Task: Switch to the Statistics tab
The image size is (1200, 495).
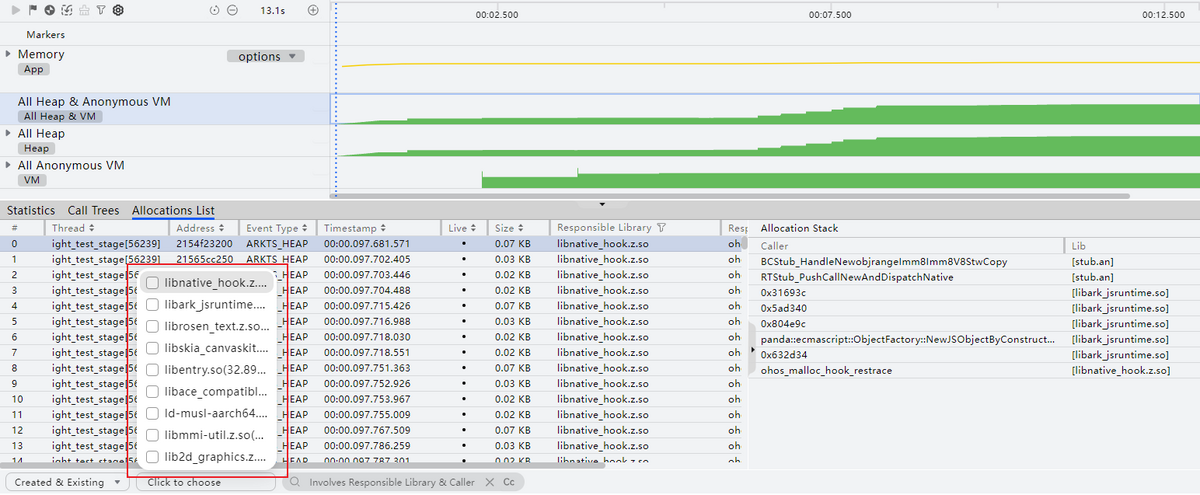Action: coord(31,211)
